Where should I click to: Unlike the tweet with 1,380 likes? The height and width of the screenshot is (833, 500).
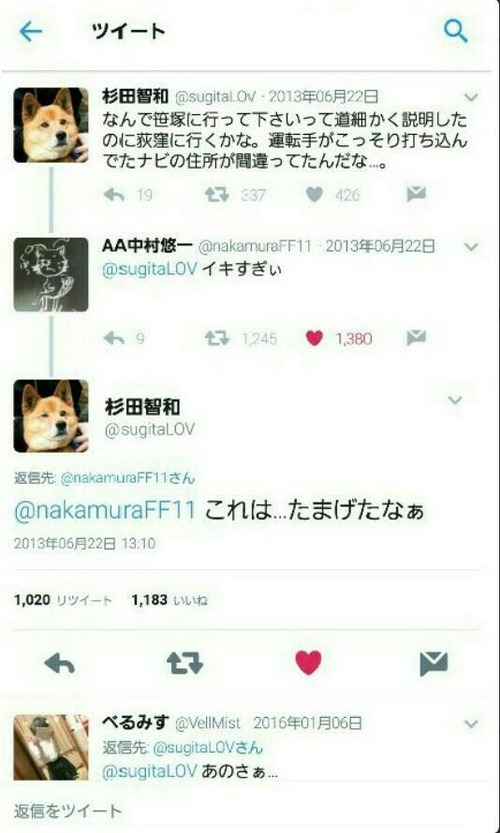(315, 338)
